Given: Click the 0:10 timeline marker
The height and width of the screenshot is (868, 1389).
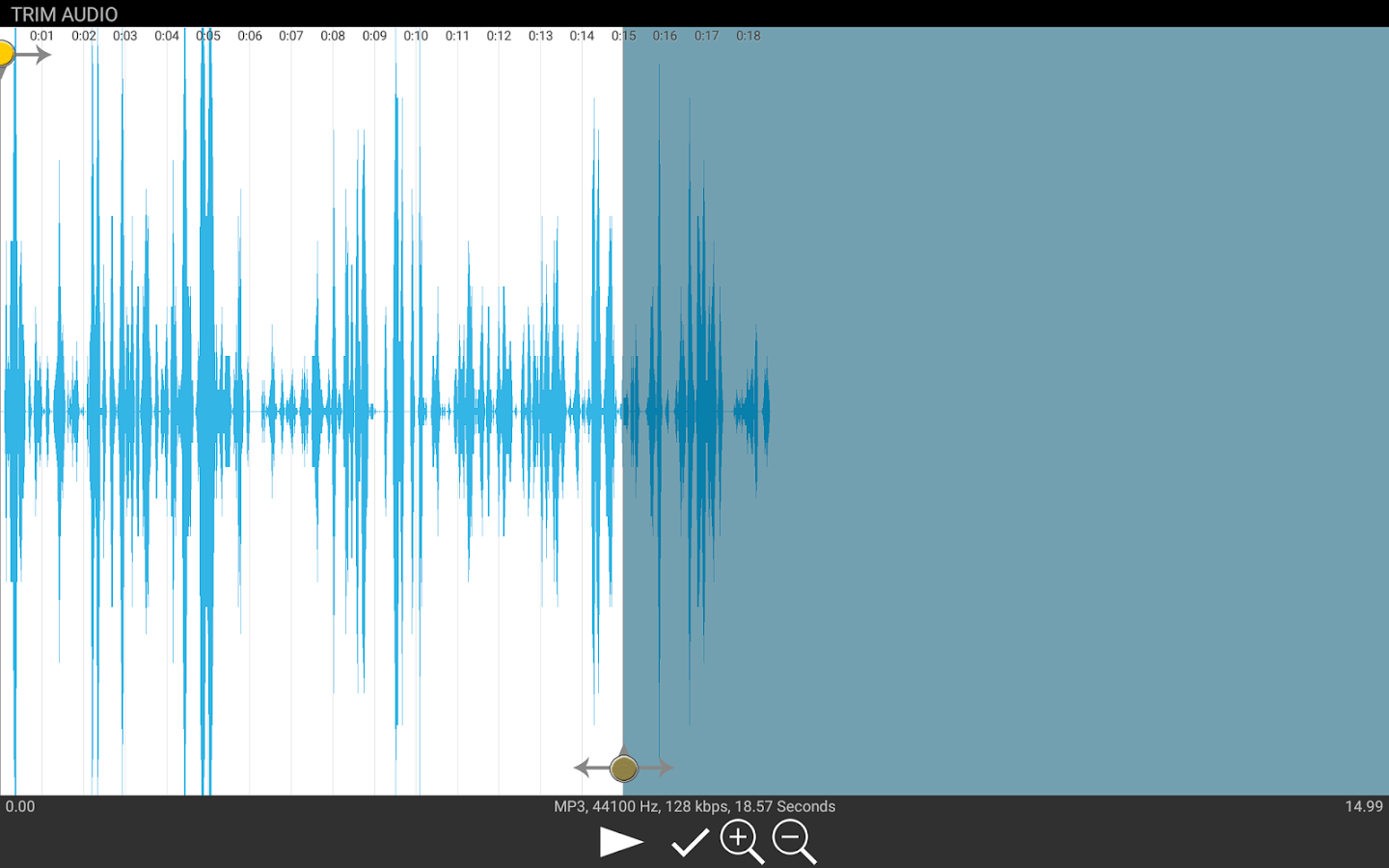Looking at the screenshot, I should click(x=416, y=36).
